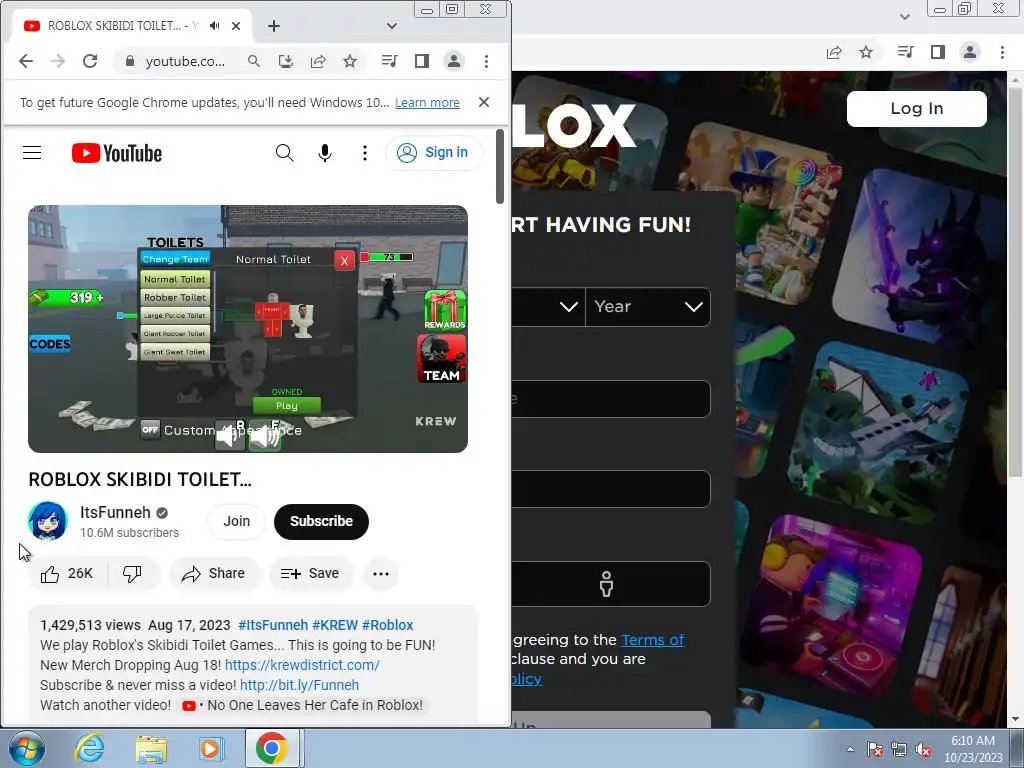Screen dimensions: 1024x768
Task: Go back in the YouTube Chrome window
Action: coord(25,61)
